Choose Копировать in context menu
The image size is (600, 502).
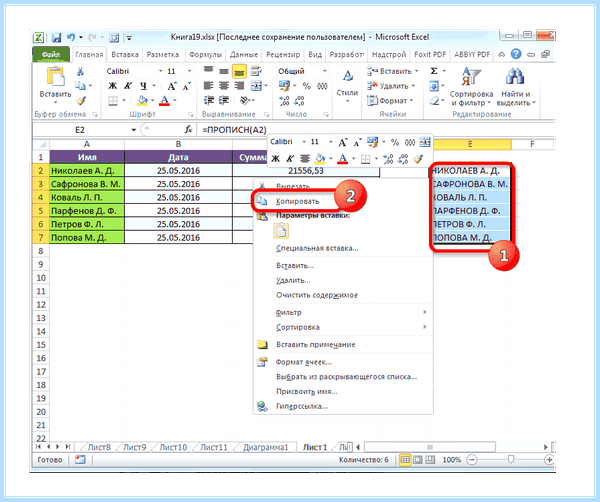pyautogui.click(x=298, y=201)
